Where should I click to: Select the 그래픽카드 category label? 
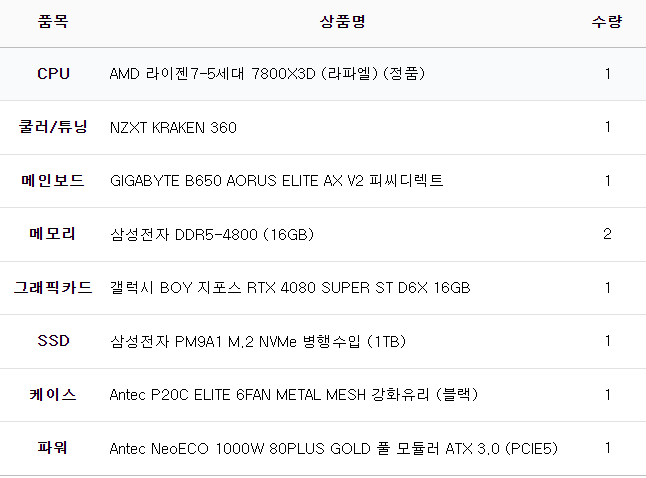(53, 288)
